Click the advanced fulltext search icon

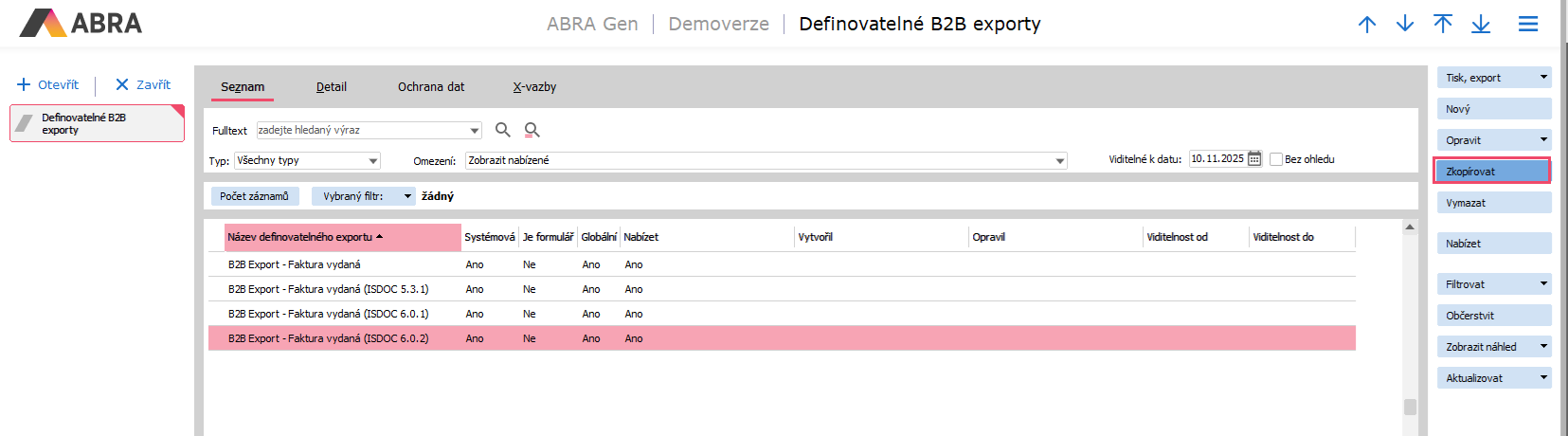532,130
